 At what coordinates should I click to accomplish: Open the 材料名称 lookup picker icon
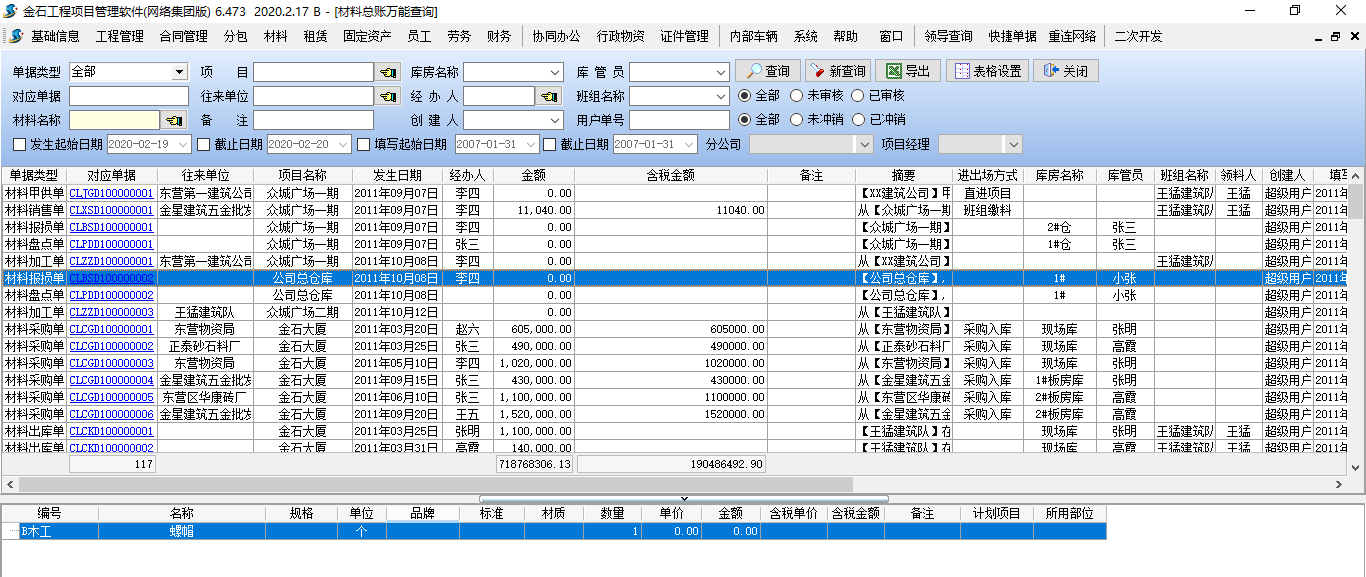coord(175,120)
